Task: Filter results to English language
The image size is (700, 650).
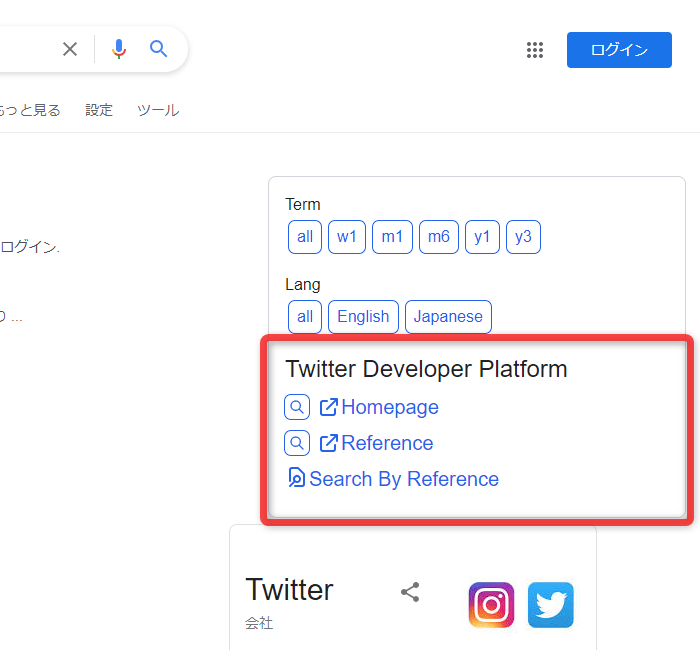Action: [x=363, y=317]
